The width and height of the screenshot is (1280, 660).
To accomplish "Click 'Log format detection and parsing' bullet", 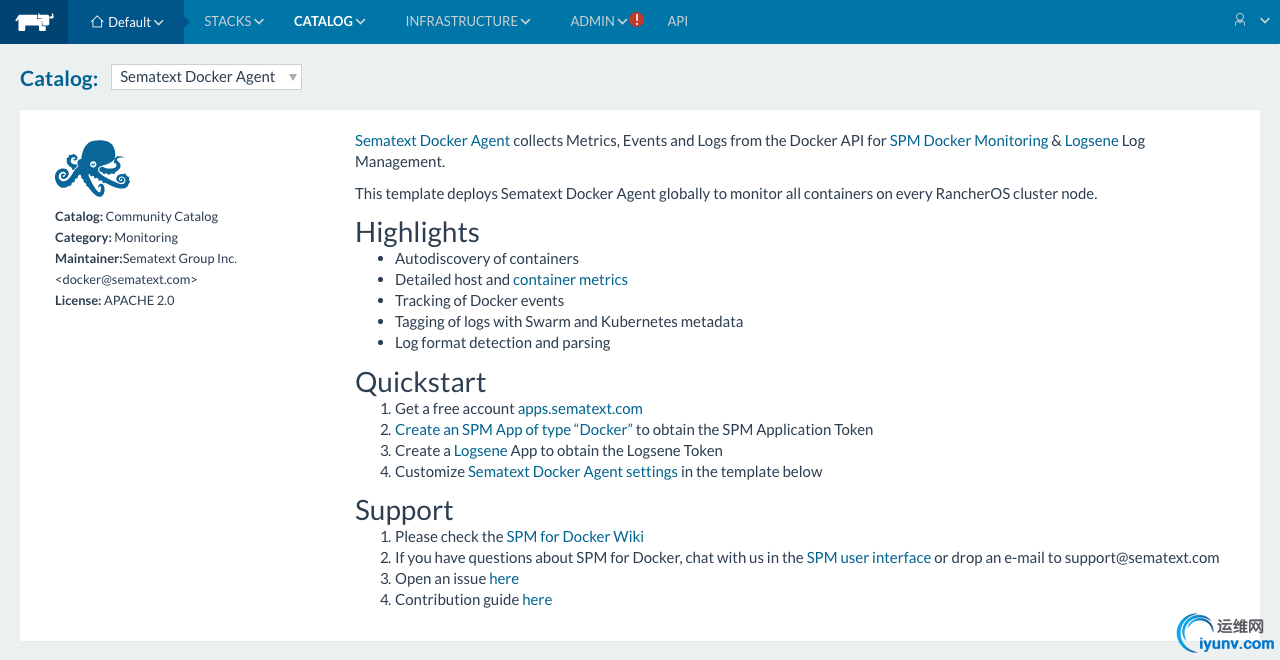I will (502, 343).
